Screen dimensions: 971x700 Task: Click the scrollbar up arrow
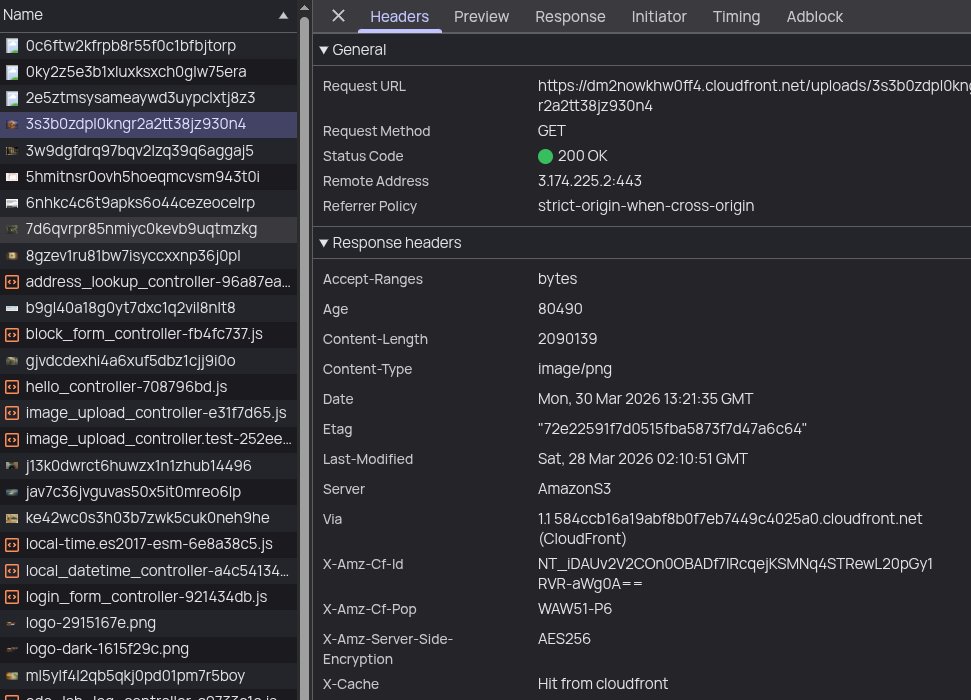click(304, 8)
